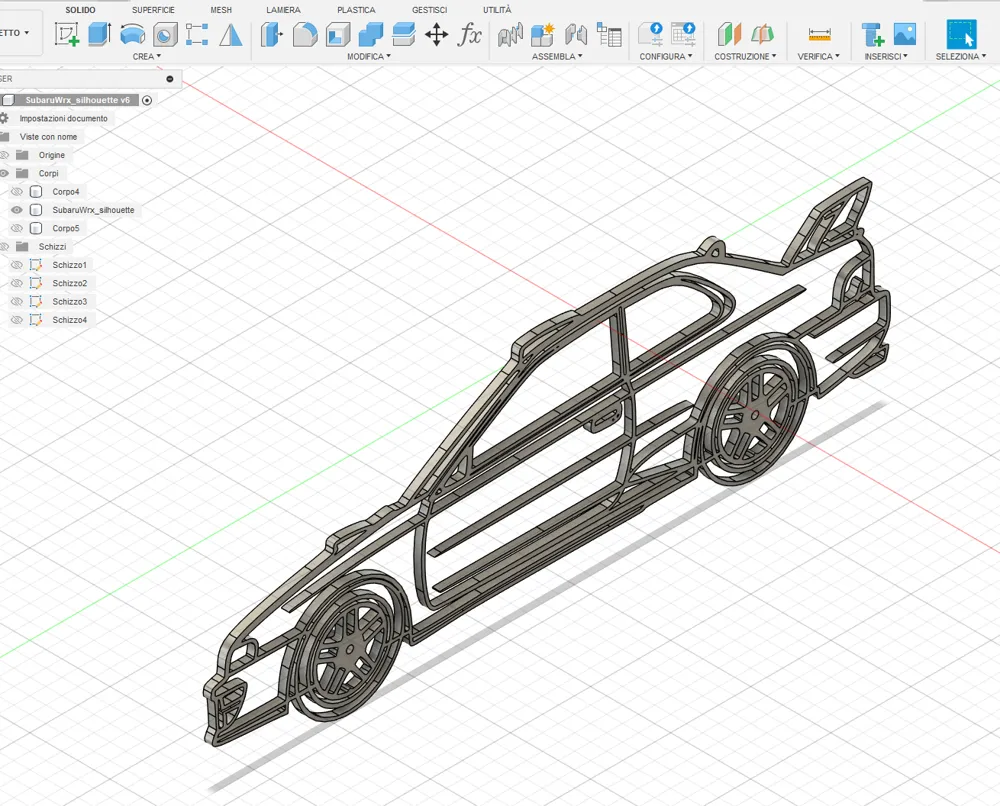Click the New Component icon
The image size is (1000, 806).
coord(543,34)
